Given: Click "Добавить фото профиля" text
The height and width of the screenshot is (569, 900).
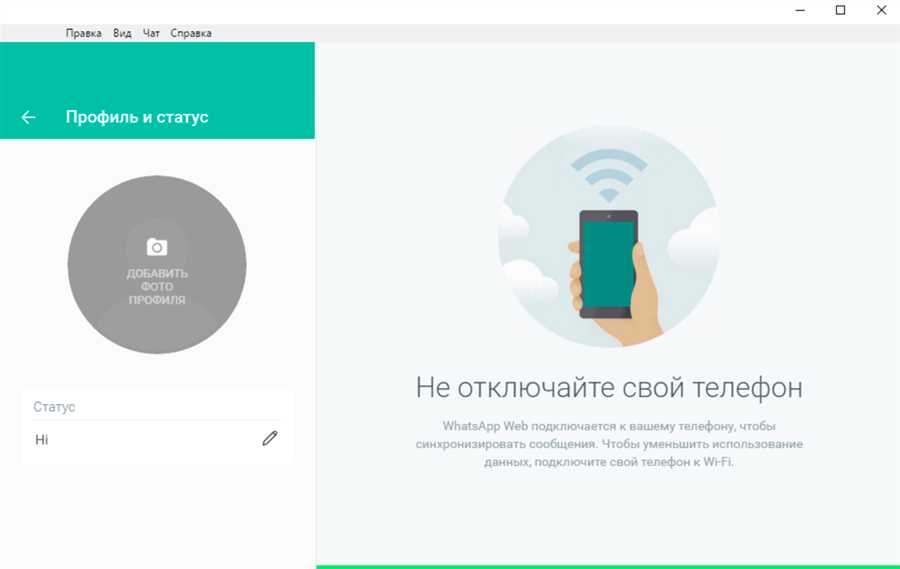Looking at the screenshot, I should coord(157,286).
